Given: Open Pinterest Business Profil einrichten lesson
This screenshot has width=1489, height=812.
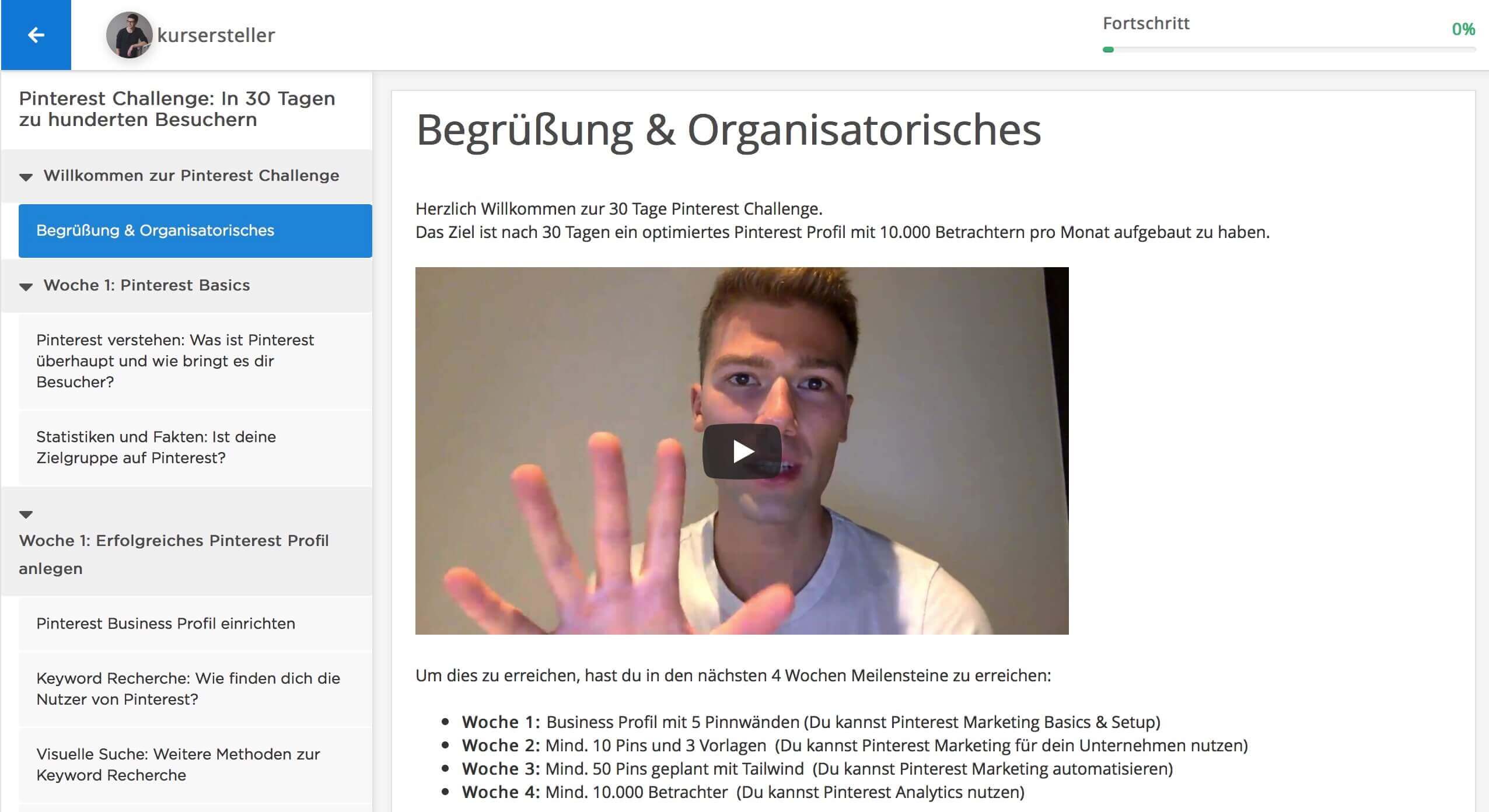Looking at the screenshot, I should (x=195, y=624).
